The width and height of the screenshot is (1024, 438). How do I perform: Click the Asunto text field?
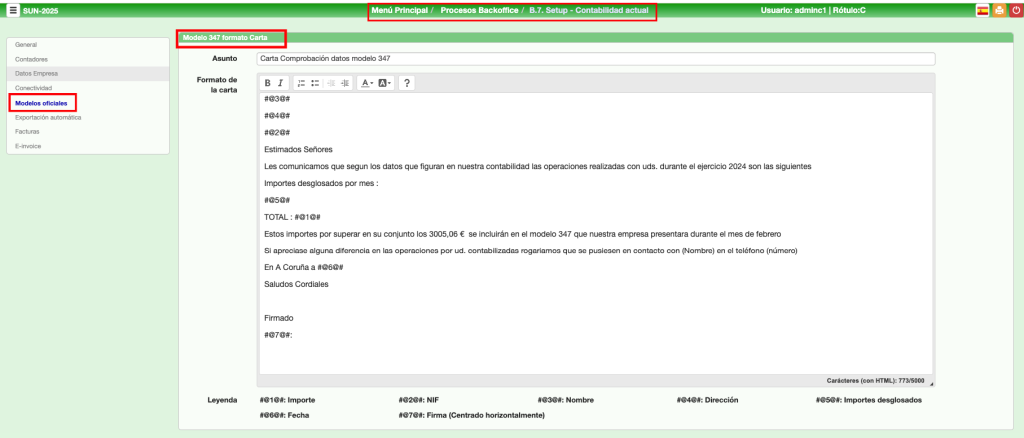(x=595, y=58)
